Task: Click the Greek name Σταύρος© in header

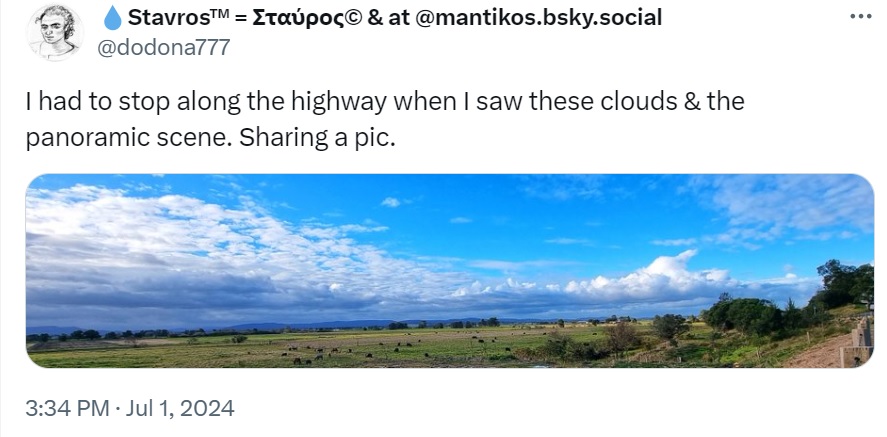Action: point(320,18)
